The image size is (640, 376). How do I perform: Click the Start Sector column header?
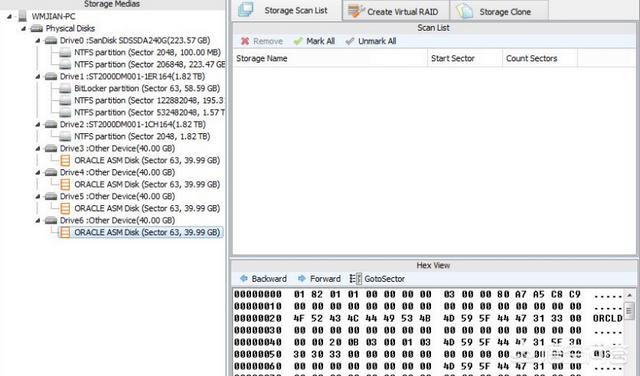pyautogui.click(x=465, y=58)
